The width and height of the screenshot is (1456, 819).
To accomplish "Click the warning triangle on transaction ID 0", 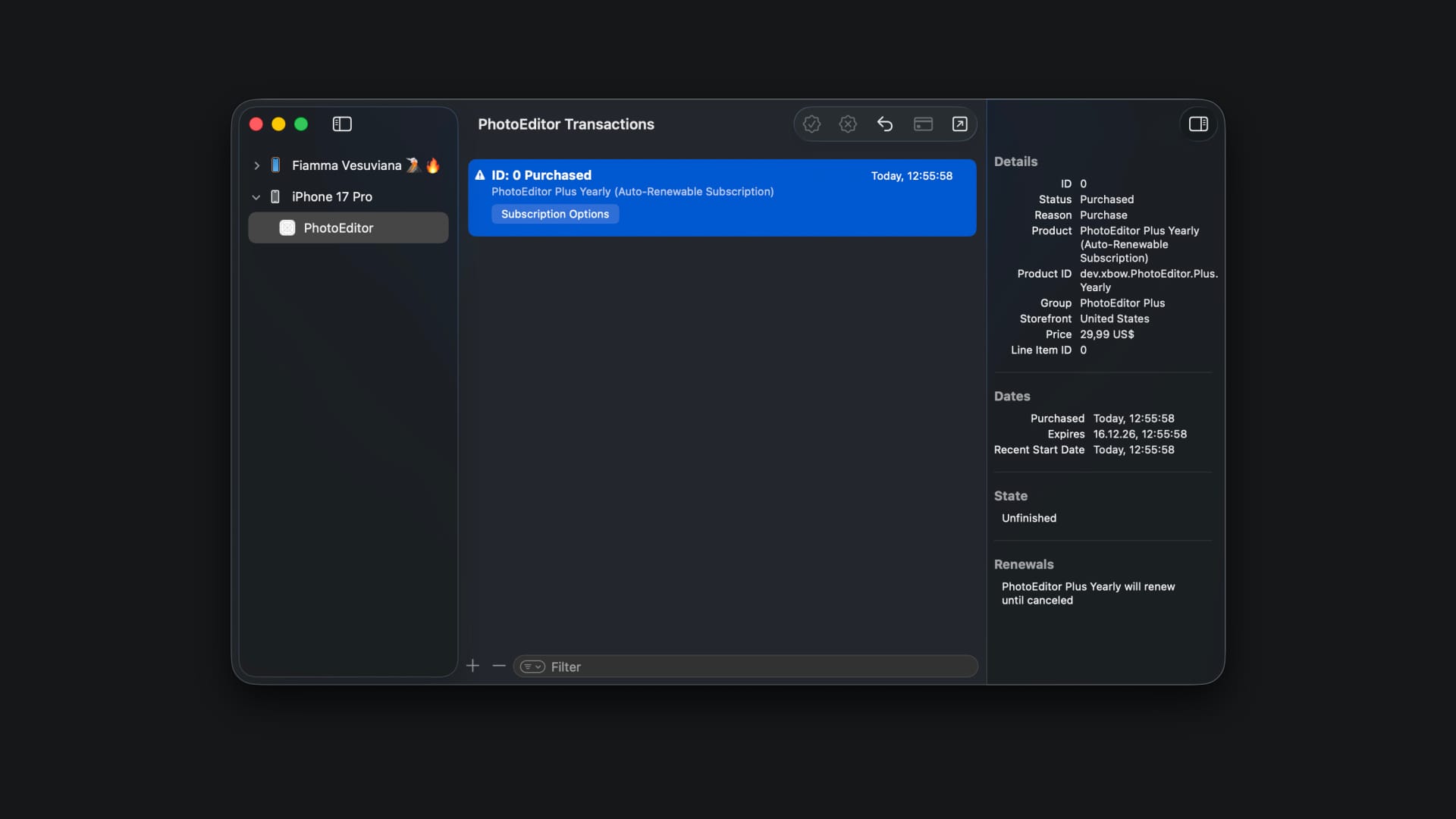I will tap(480, 175).
